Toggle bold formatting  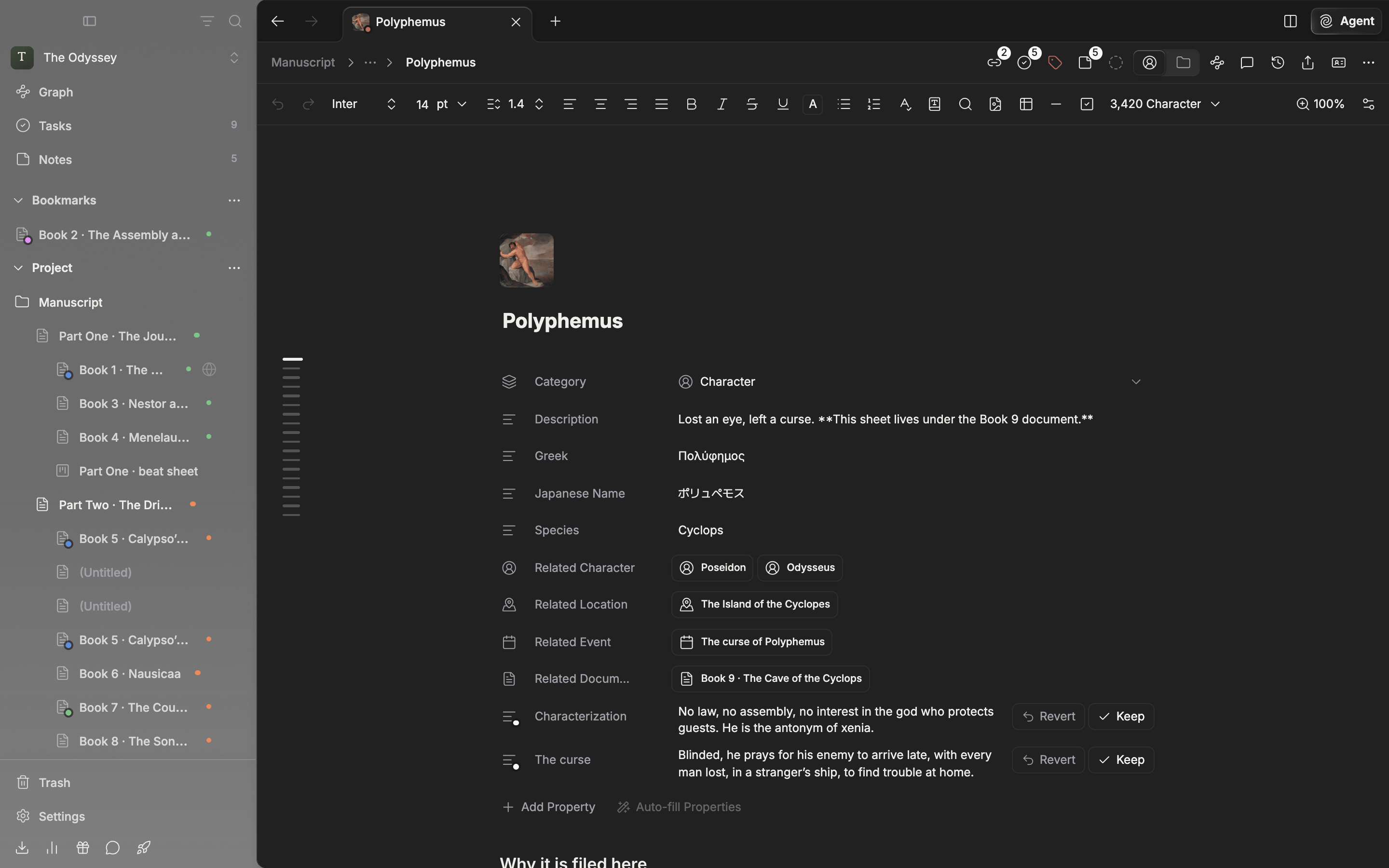point(692,104)
